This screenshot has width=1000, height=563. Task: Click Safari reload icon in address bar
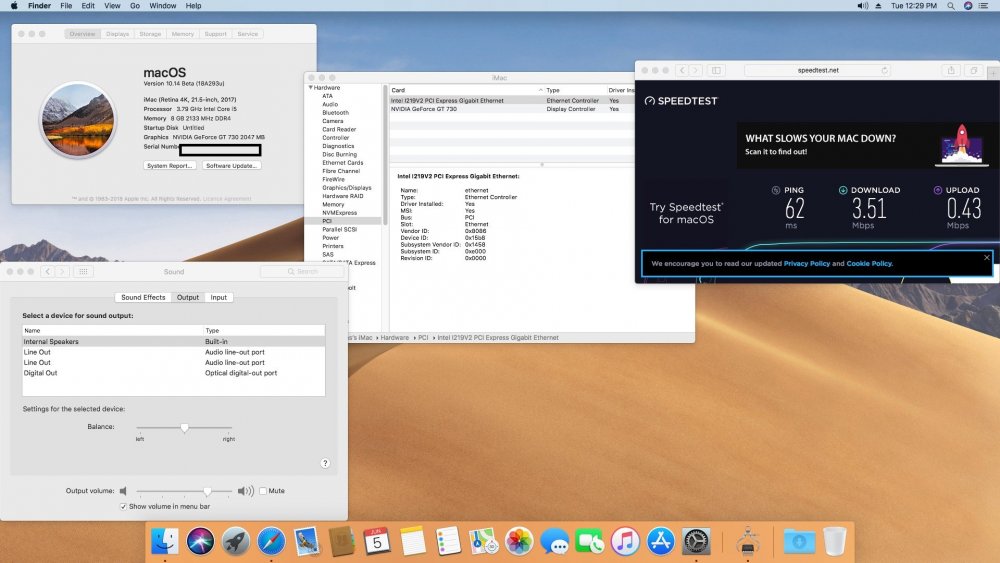(885, 70)
